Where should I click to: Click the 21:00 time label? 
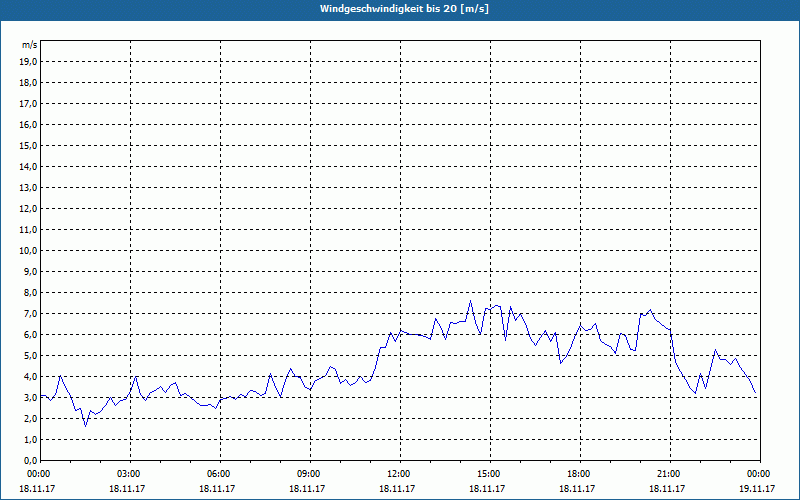click(x=670, y=474)
